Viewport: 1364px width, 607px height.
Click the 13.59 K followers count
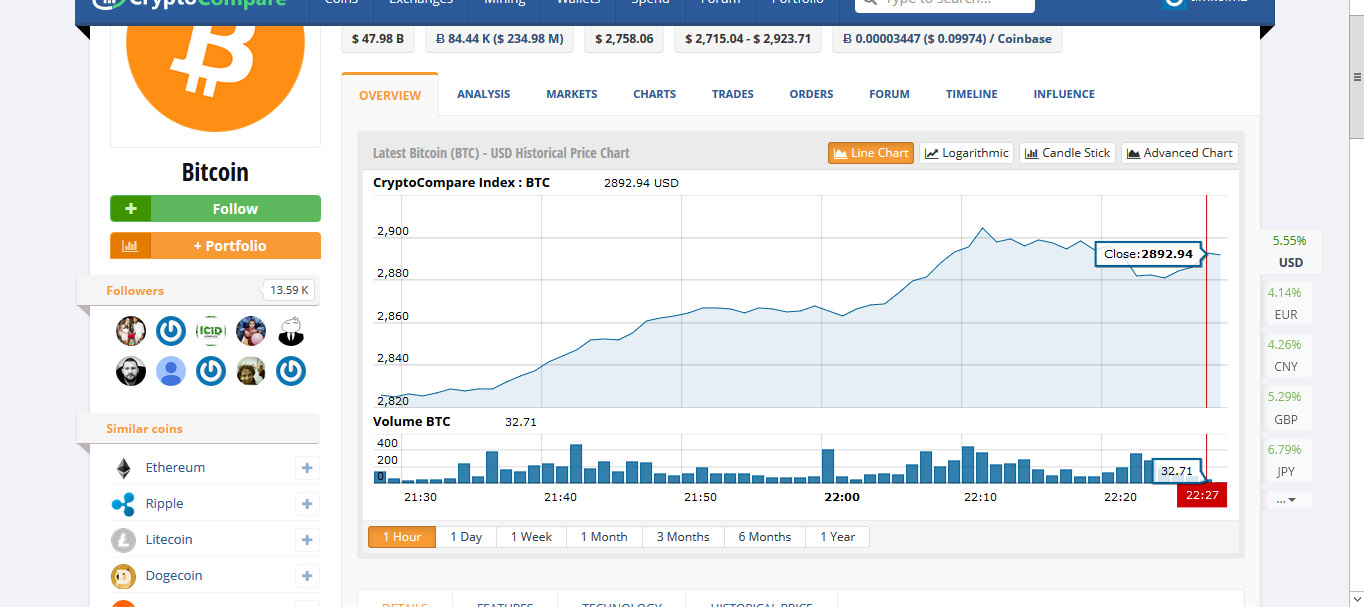[x=291, y=291]
